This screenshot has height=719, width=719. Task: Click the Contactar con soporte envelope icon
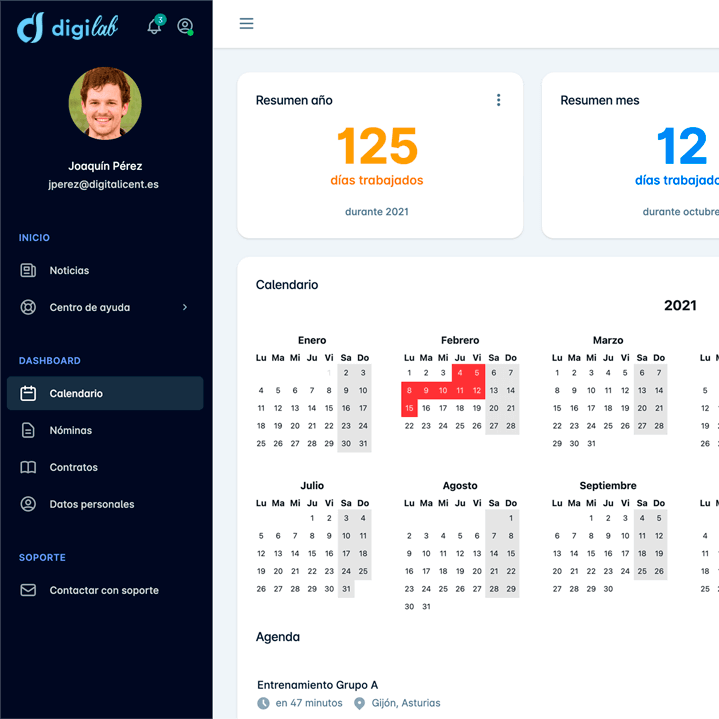click(x=29, y=591)
